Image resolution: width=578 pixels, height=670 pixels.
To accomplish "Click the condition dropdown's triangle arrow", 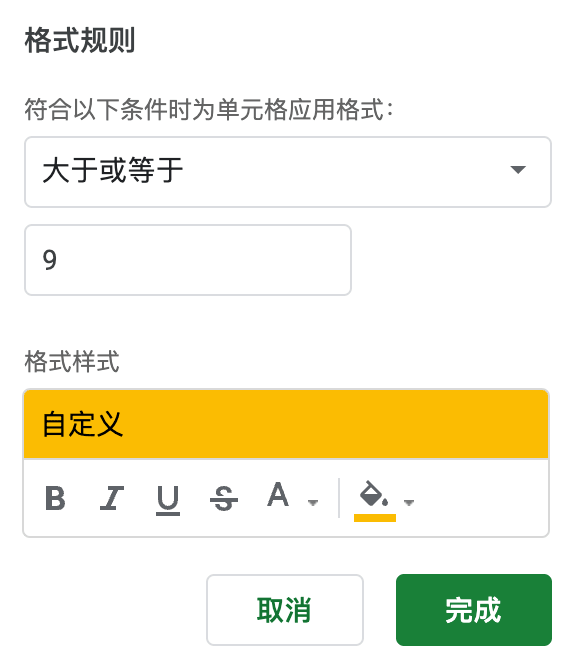I will pyautogui.click(x=518, y=170).
